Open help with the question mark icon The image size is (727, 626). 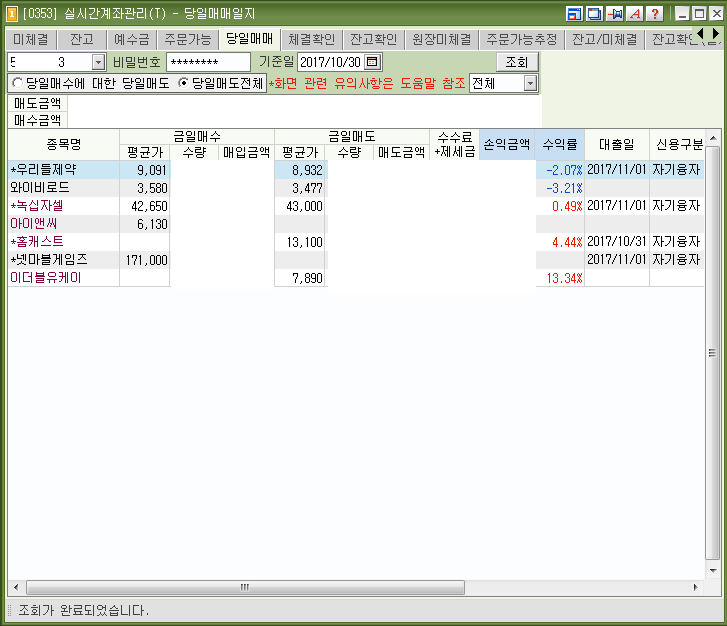655,13
